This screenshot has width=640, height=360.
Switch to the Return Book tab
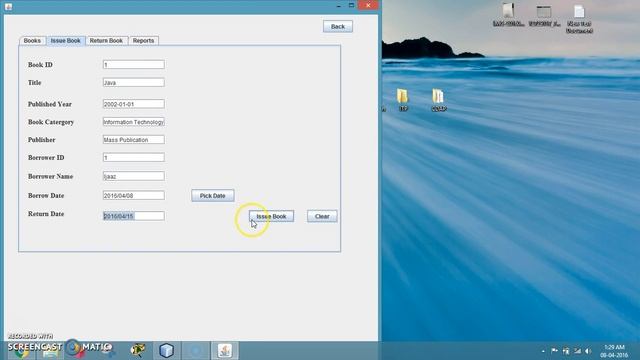tap(106, 41)
